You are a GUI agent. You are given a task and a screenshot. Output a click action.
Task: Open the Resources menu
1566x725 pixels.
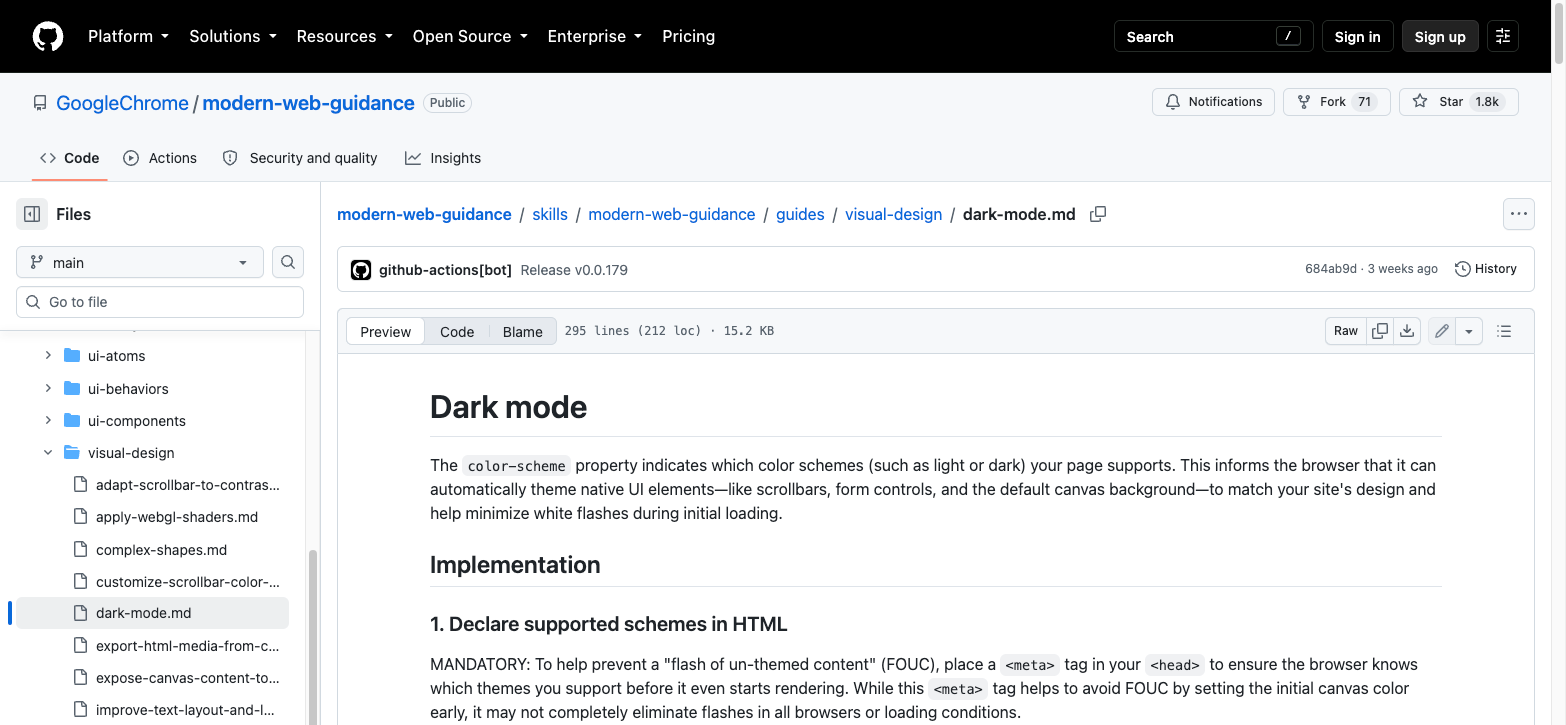[344, 36]
